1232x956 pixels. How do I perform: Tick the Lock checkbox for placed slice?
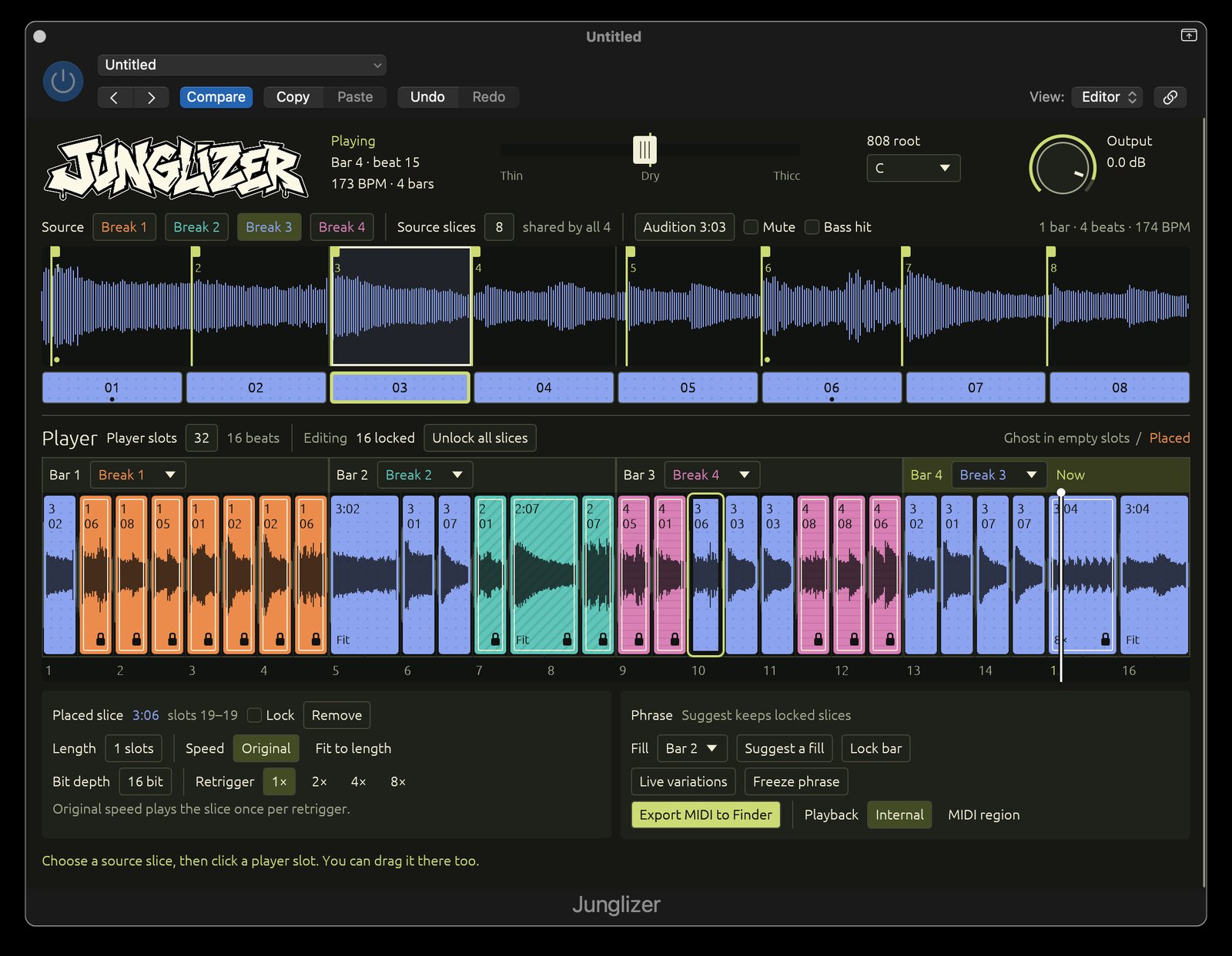254,715
